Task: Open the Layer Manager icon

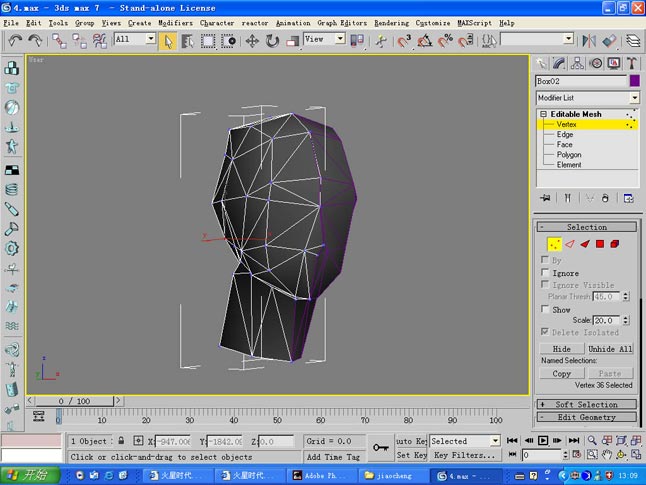Action: [633, 41]
